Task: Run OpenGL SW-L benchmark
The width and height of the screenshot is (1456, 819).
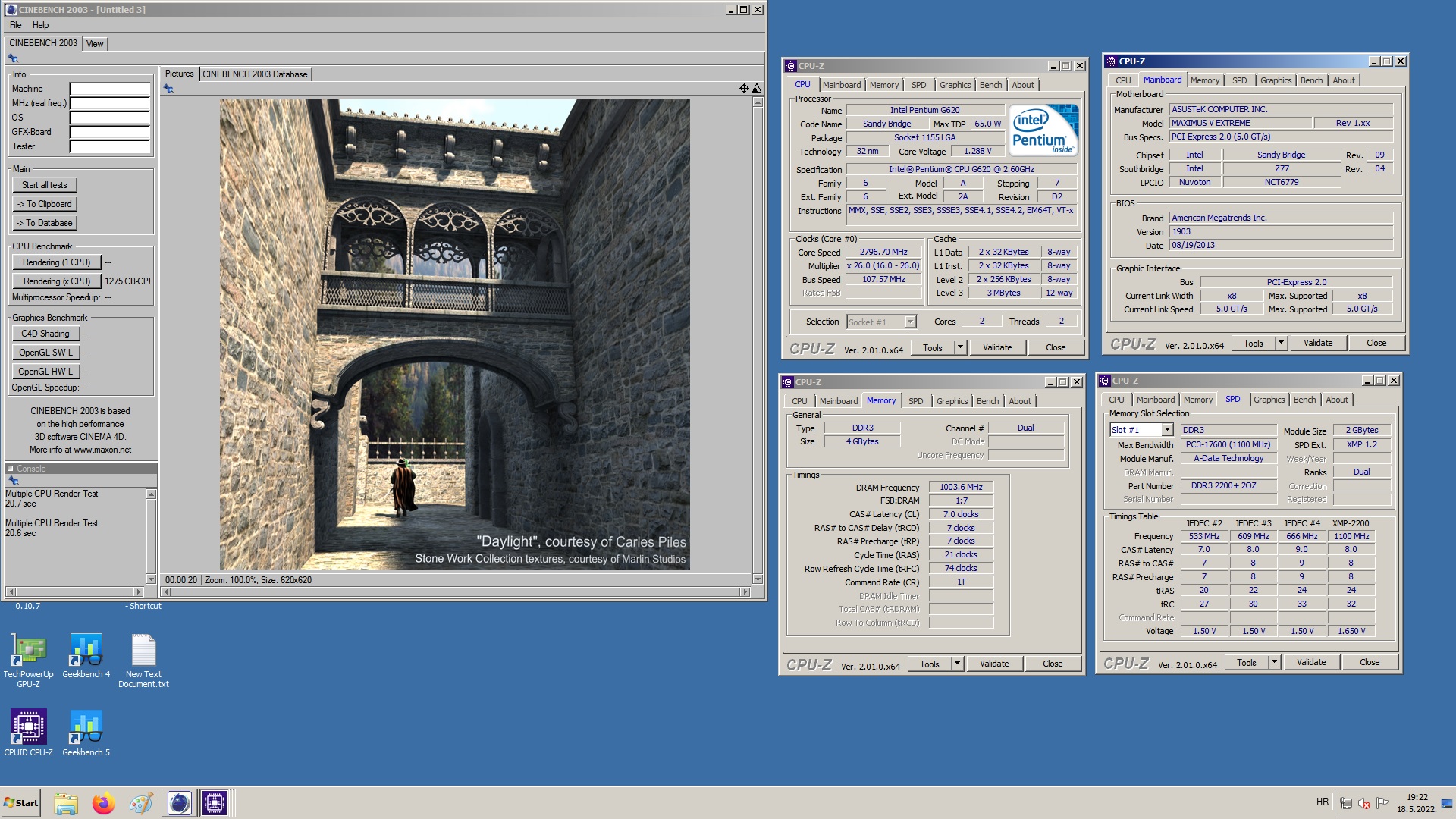Action: (x=45, y=353)
